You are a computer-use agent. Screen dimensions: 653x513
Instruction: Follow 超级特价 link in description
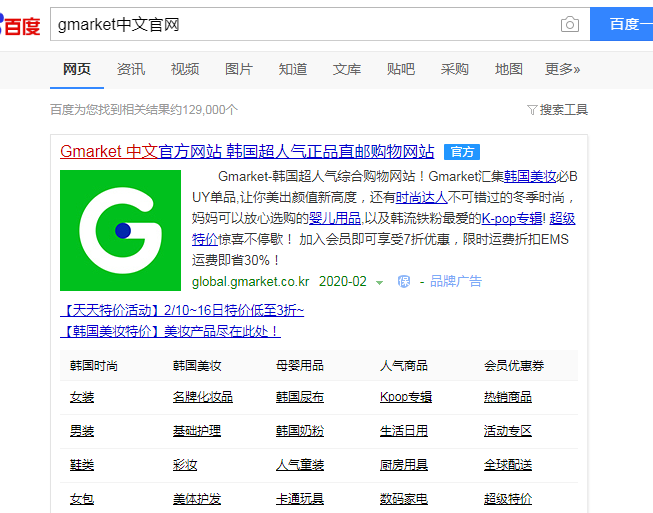[562, 218]
